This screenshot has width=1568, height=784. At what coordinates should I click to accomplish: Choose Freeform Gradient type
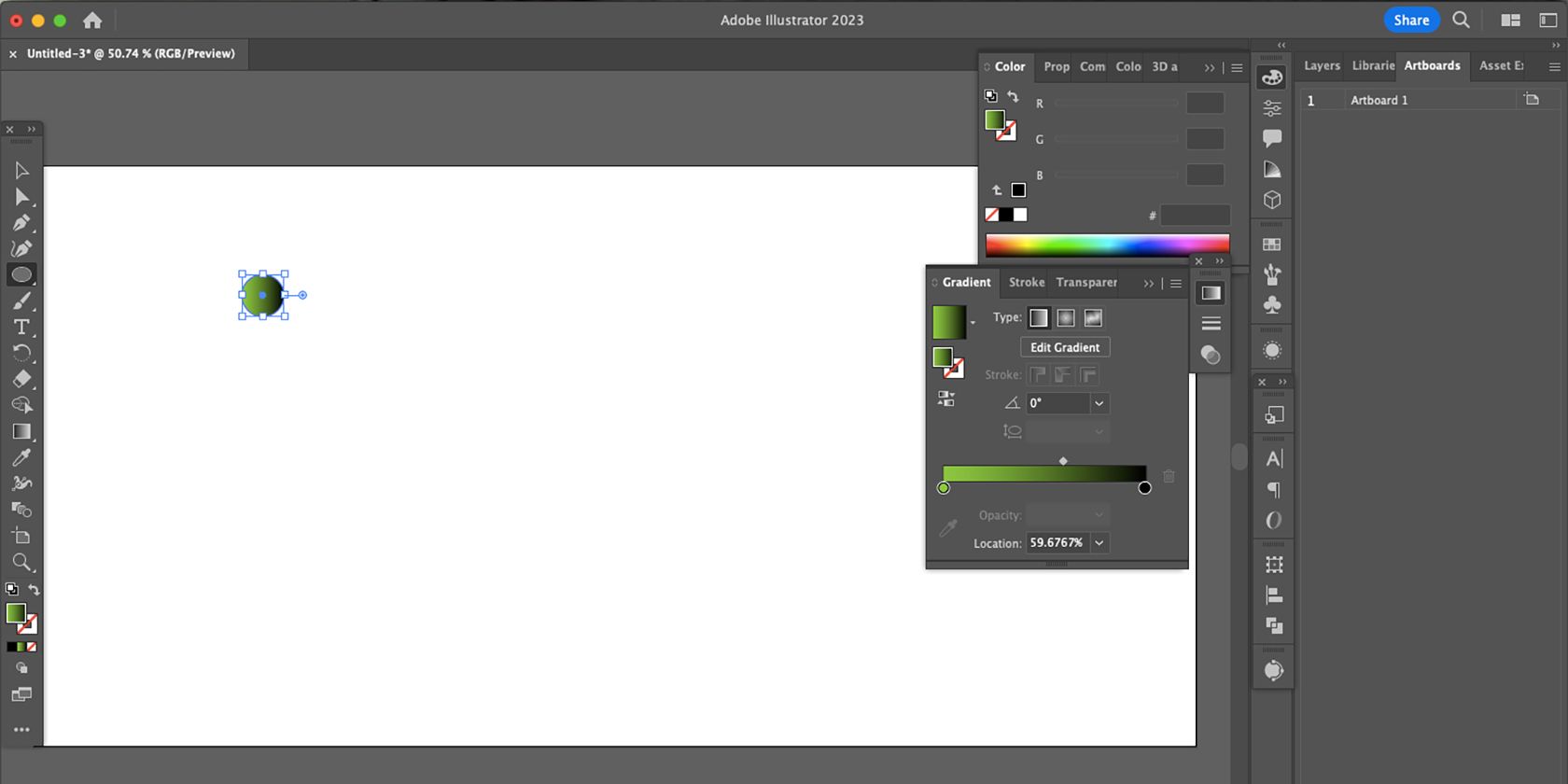(1093, 318)
